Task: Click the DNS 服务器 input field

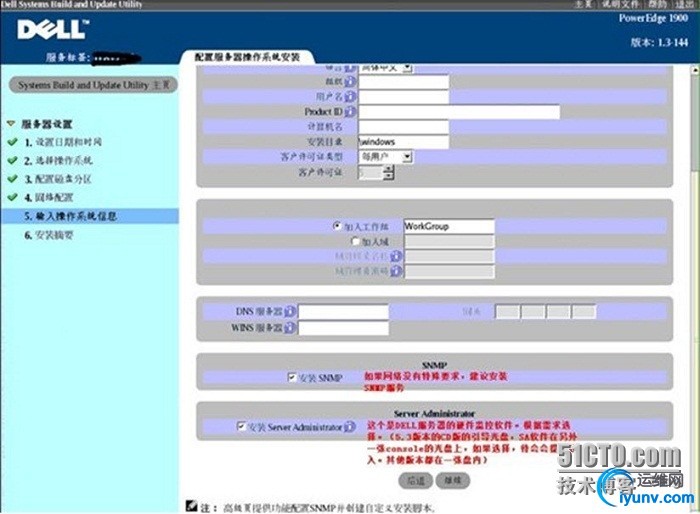Action: (343, 312)
